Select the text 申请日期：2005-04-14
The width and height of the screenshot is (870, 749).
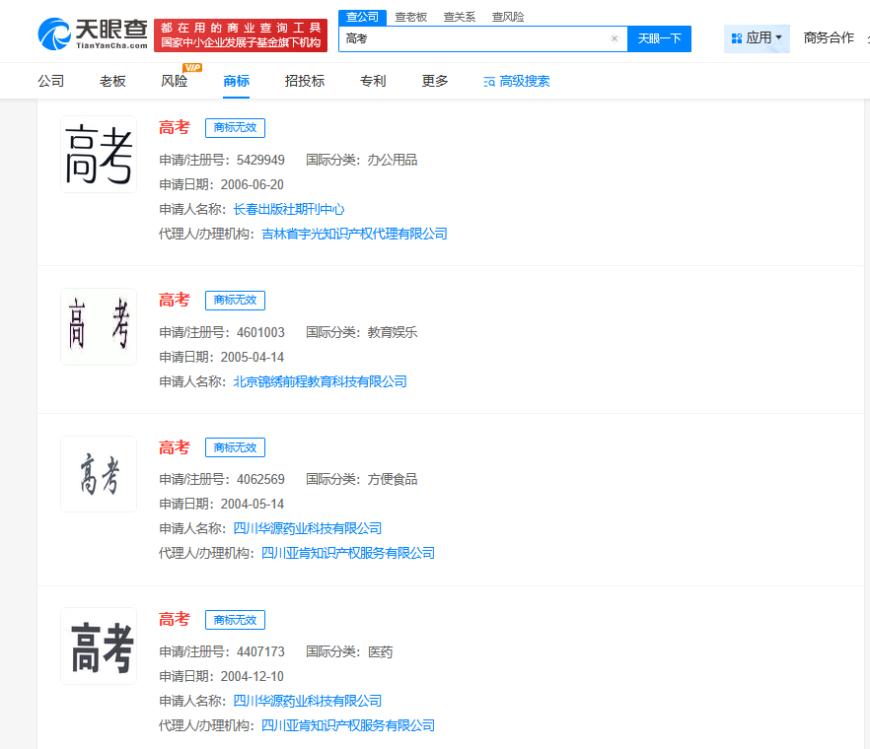coord(221,357)
